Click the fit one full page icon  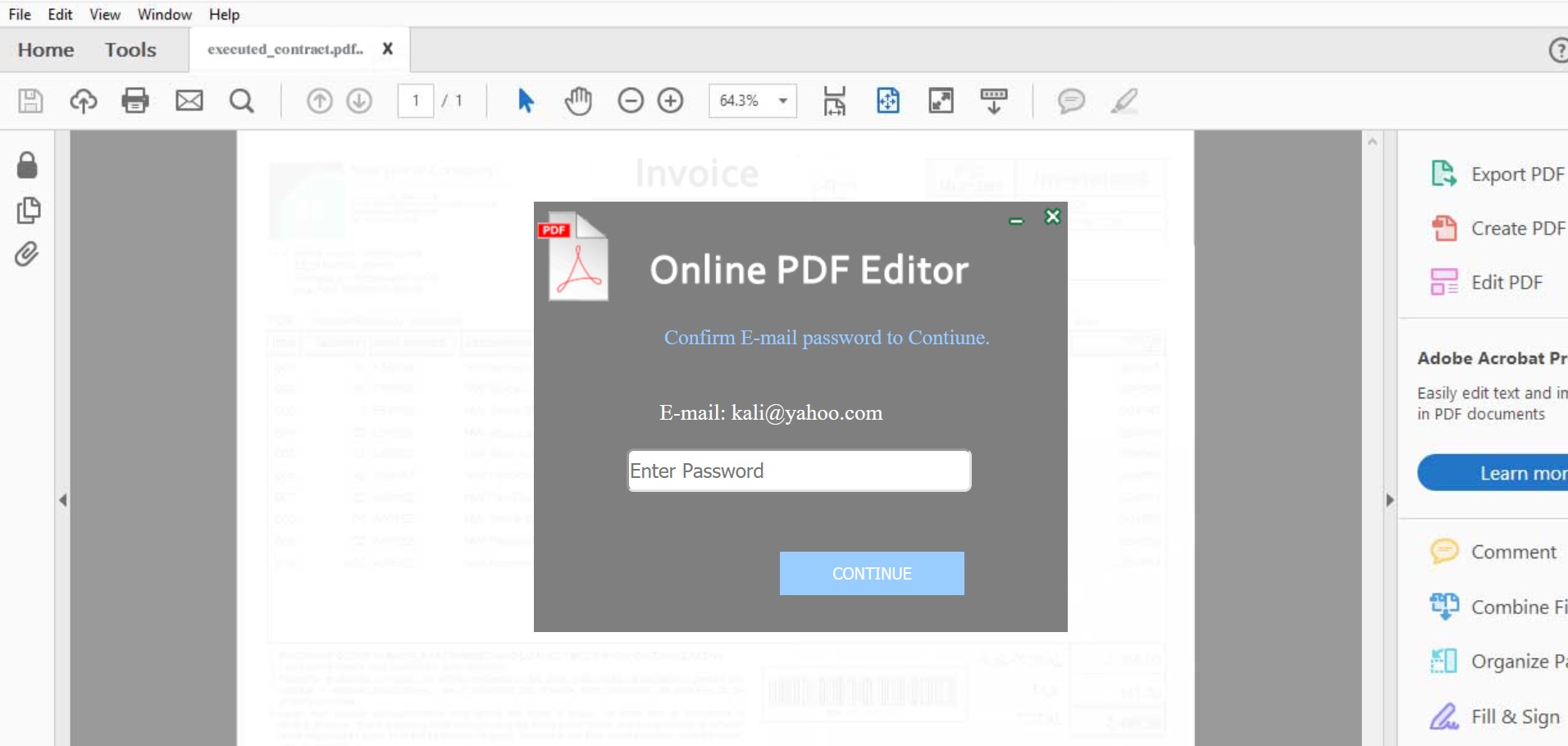[x=888, y=101]
